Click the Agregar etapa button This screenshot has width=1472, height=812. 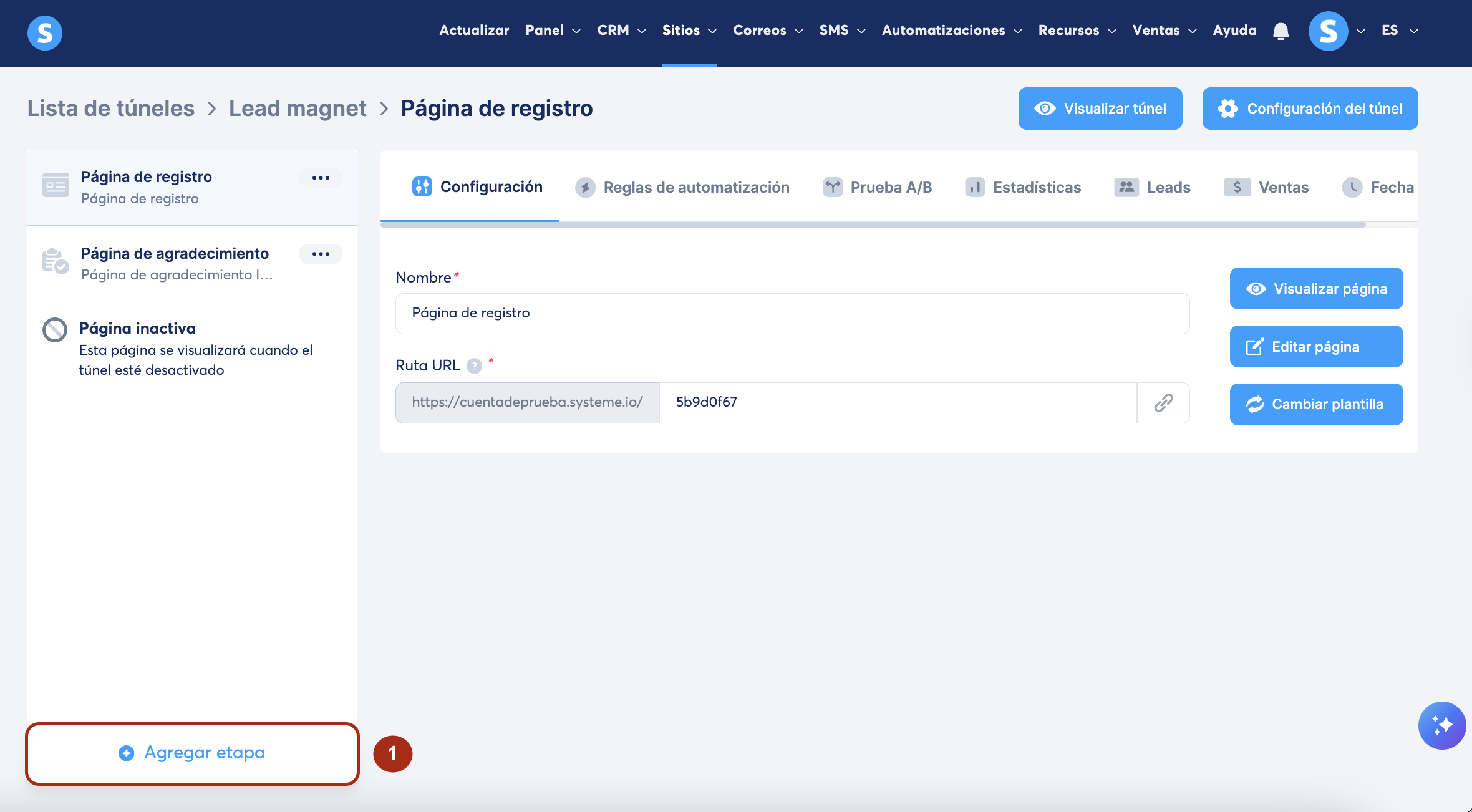(x=192, y=753)
